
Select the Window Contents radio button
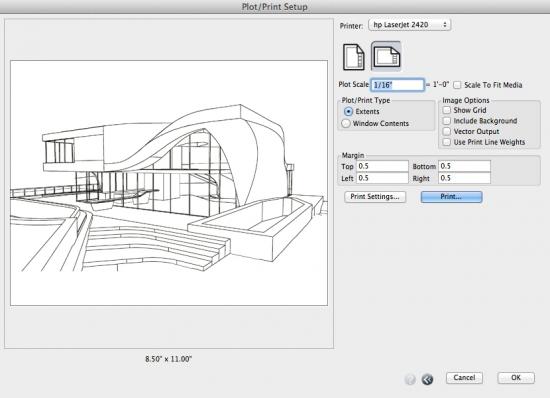click(346, 123)
